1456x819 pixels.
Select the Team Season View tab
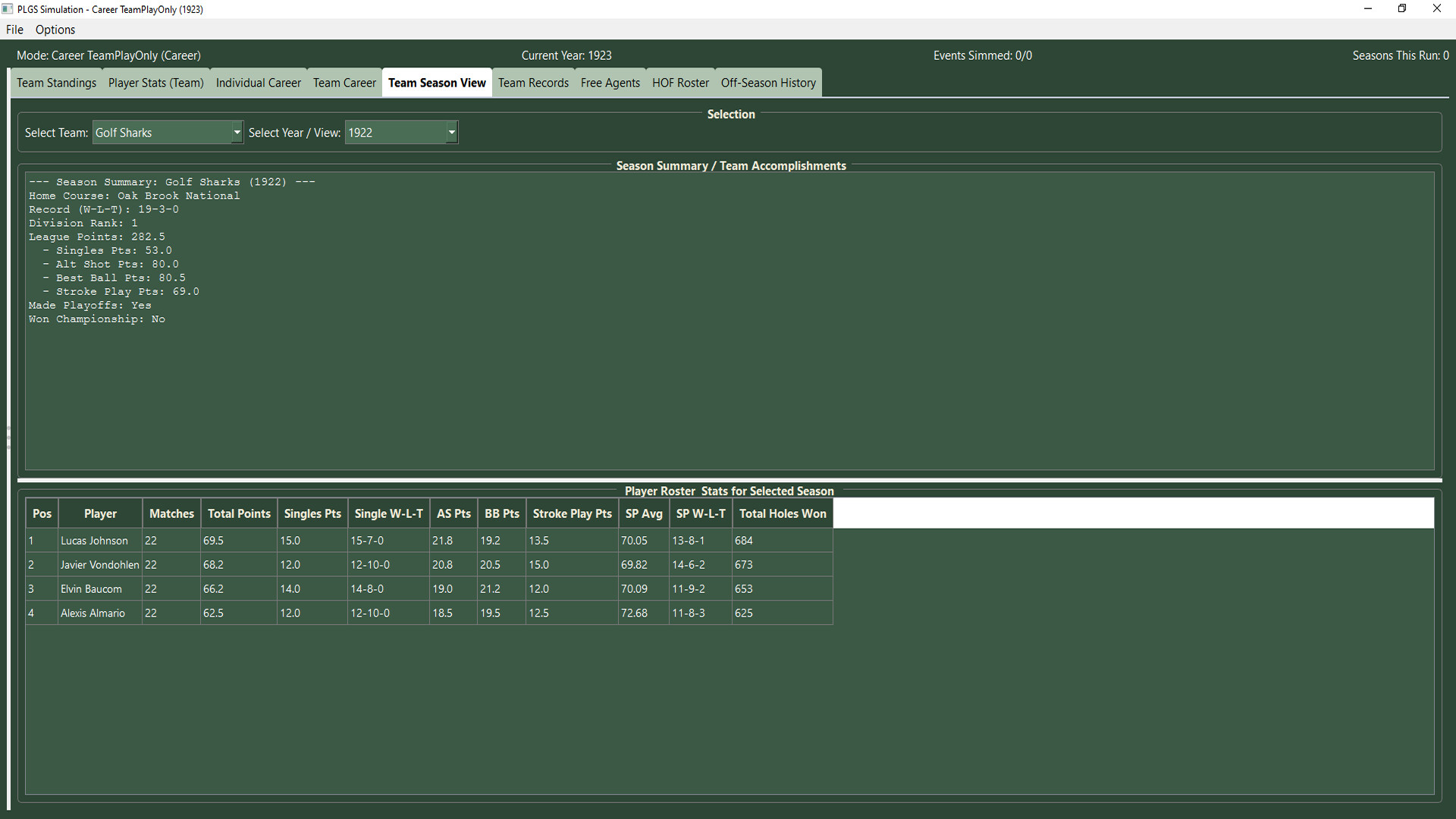point(436,83)
